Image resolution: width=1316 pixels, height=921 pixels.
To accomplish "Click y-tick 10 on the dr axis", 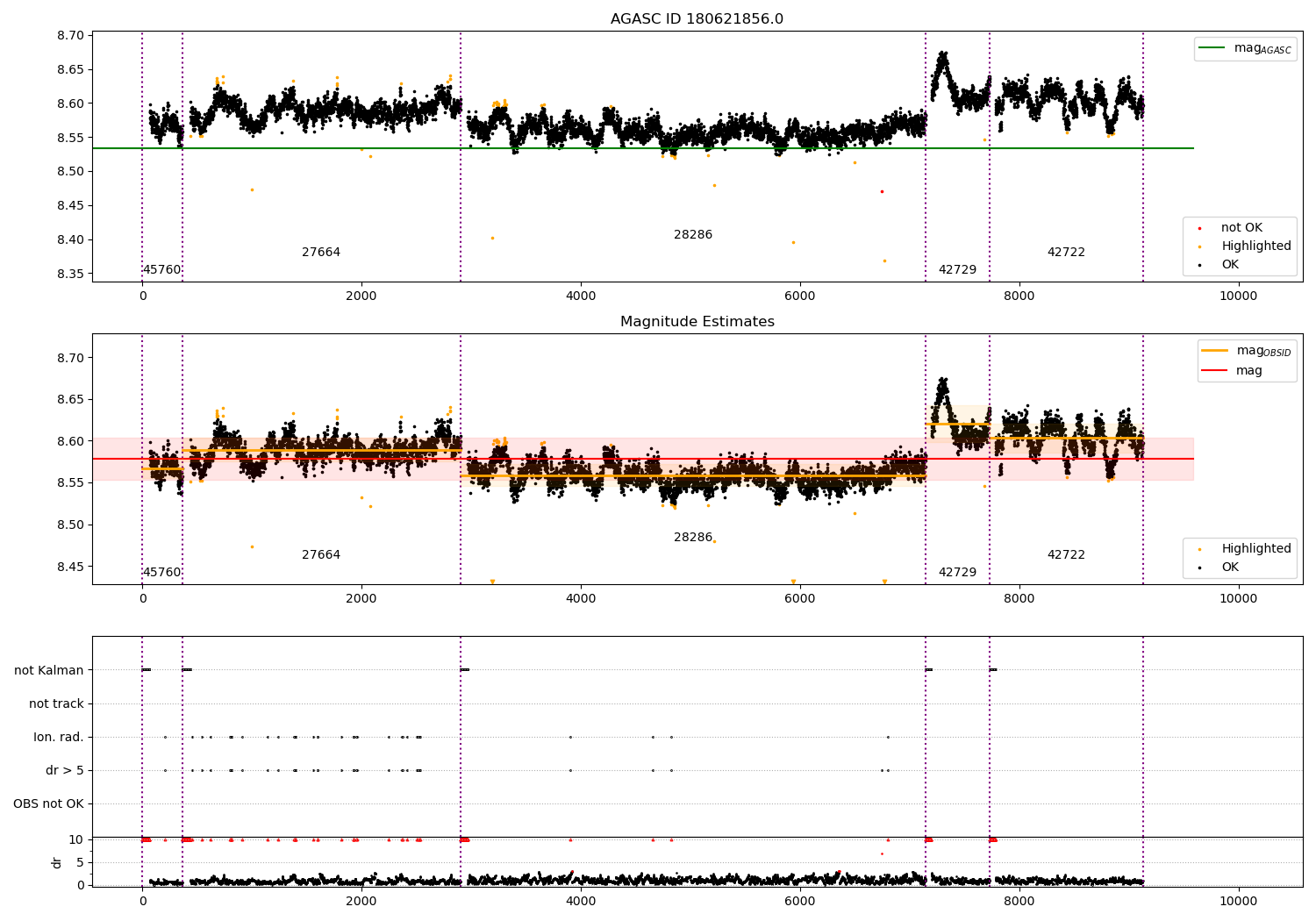I will (76, 839).
